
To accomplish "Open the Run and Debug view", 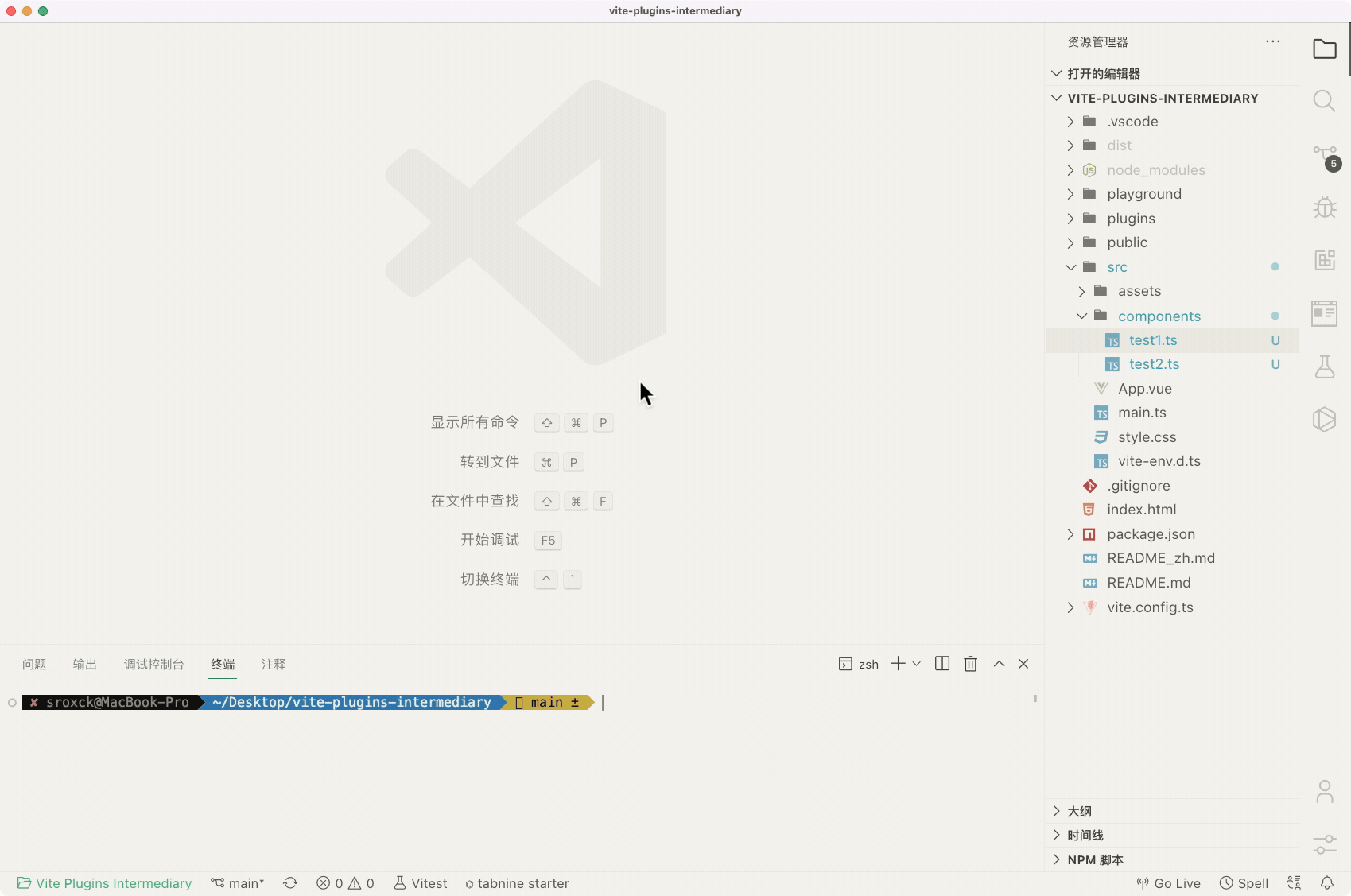I will click(1324, 208).
